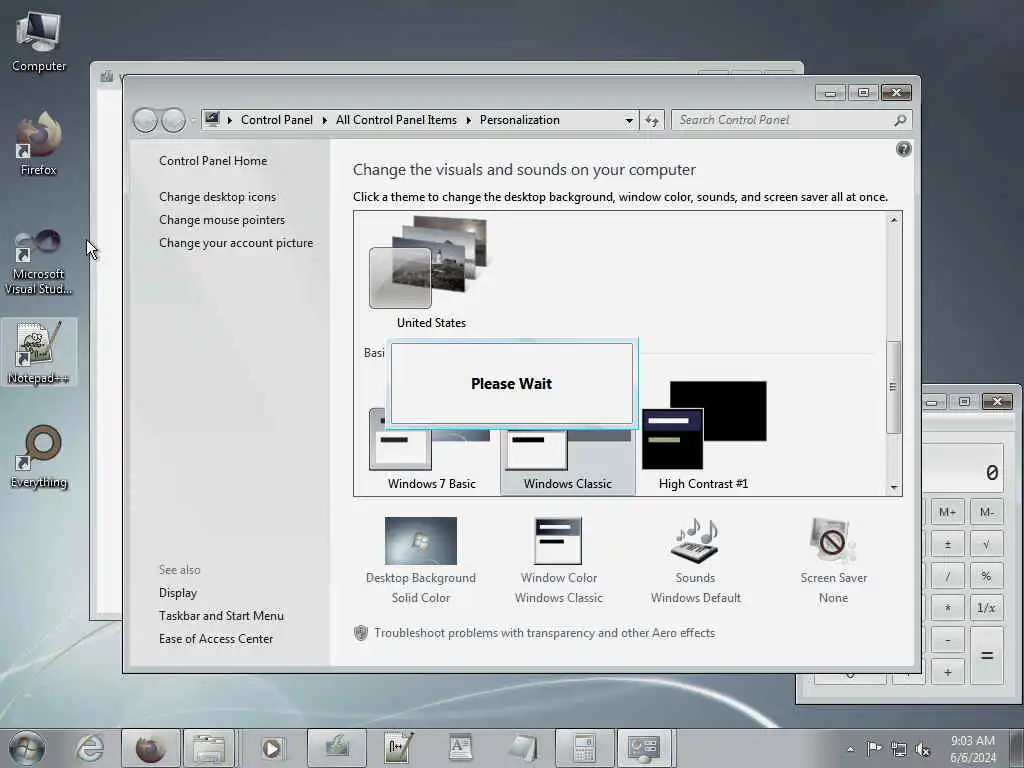Image resolution: width=1024 pixels, height=768 pixels.
Task: Click the theme list scroll down arrow
Action: tap(893, 487)
